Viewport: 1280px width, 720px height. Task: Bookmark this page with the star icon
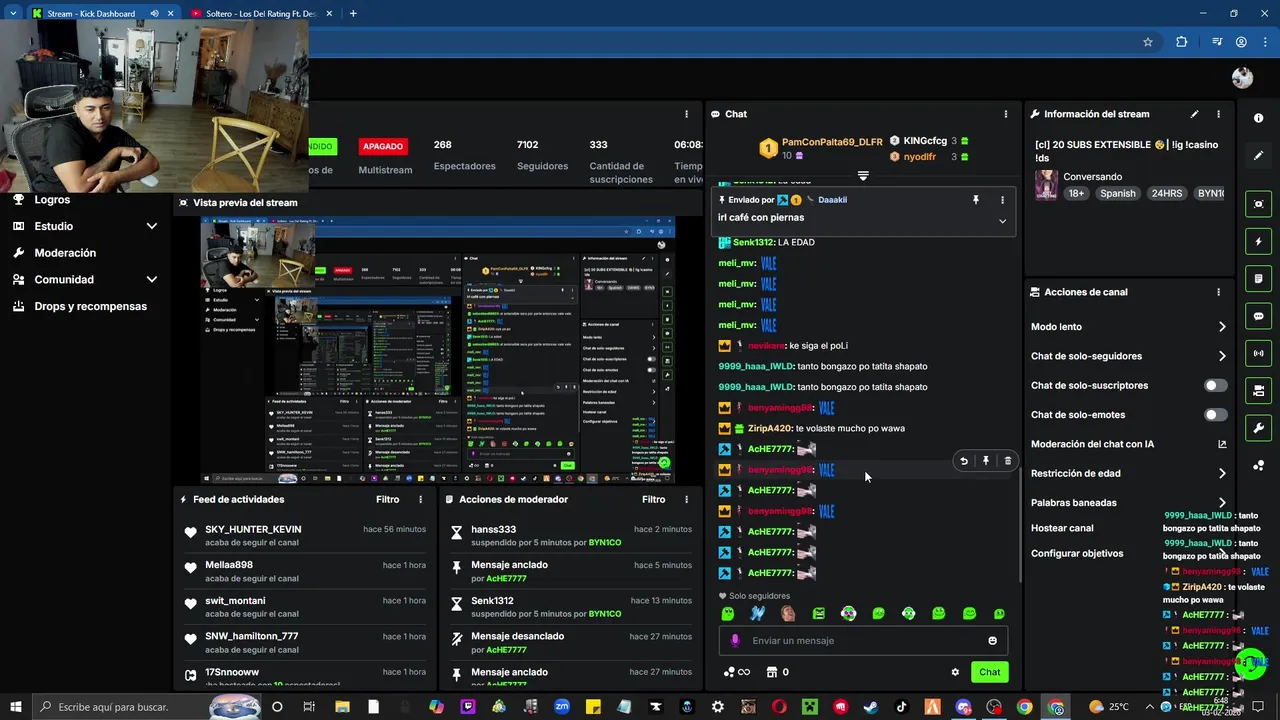1148,42
